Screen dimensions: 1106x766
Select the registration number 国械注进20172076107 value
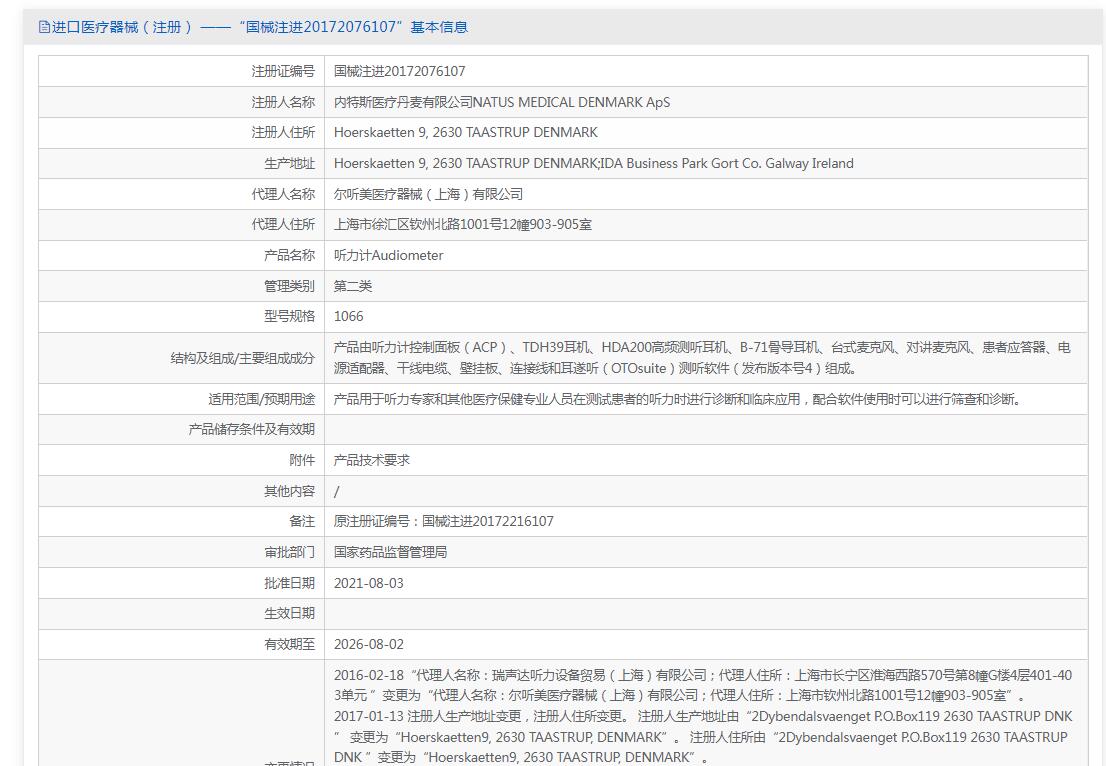click(399, 71)
